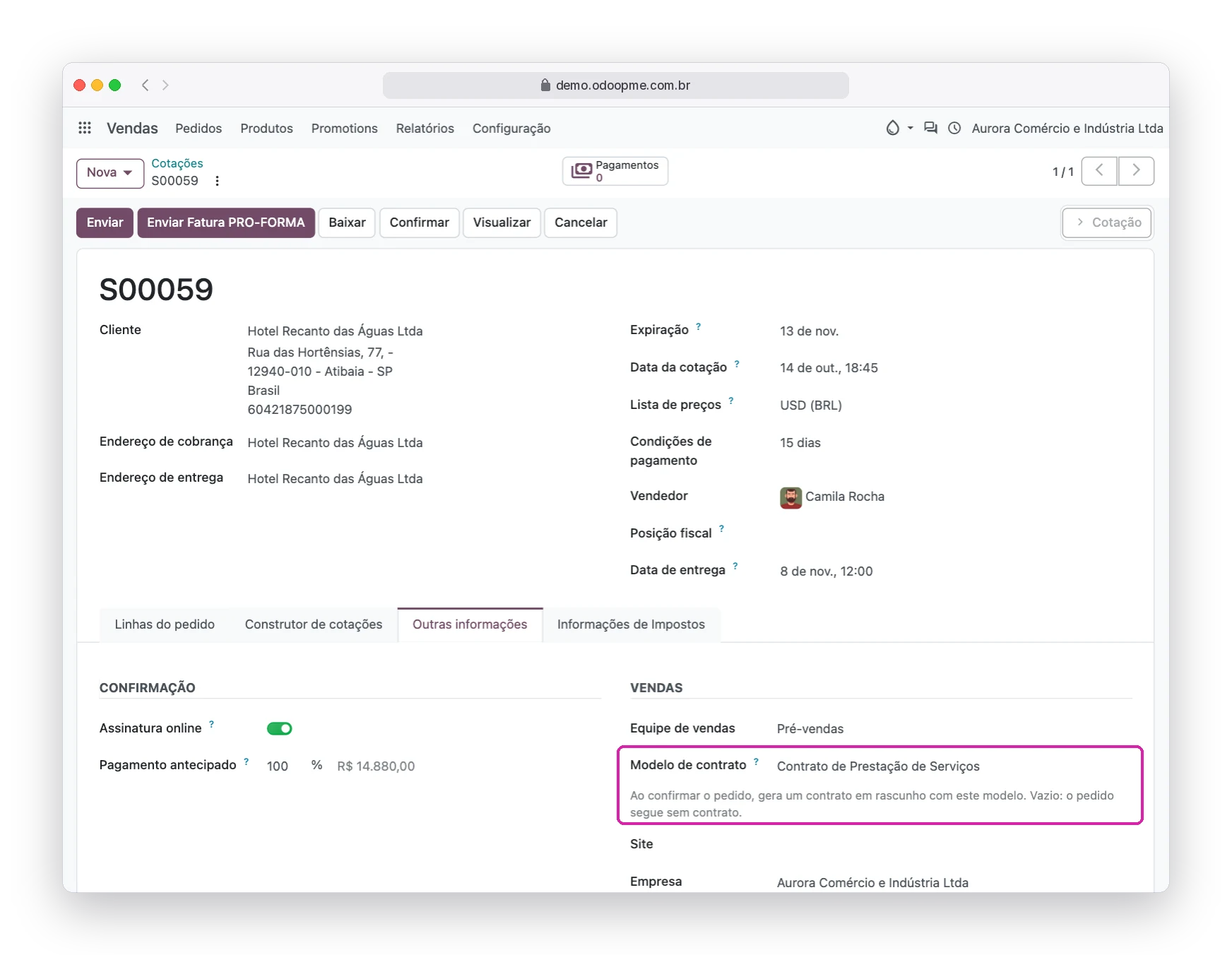Click the Expiração date 13 de nov.
The width and height of the screenshot is (1232, 955).
coord(810,331)
